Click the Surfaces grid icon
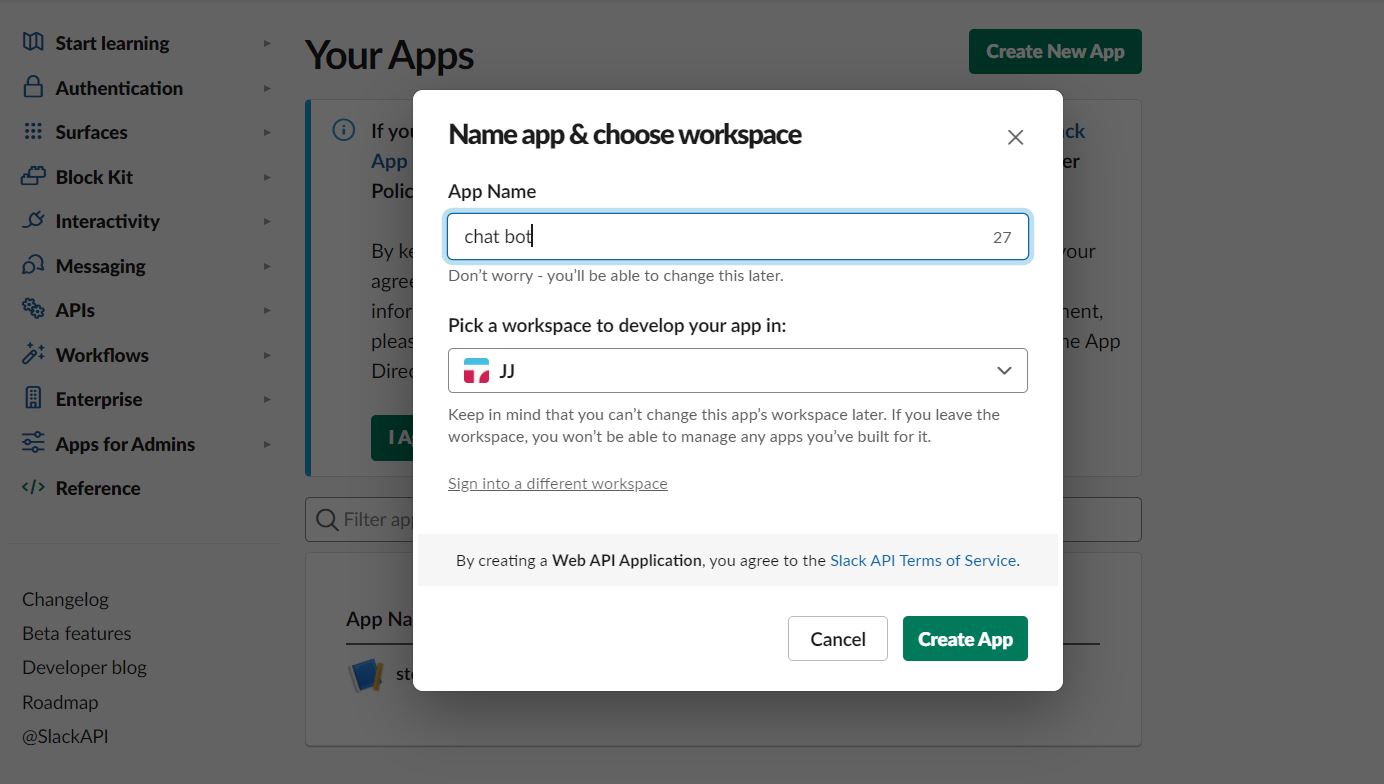 [x=33, y=131]
